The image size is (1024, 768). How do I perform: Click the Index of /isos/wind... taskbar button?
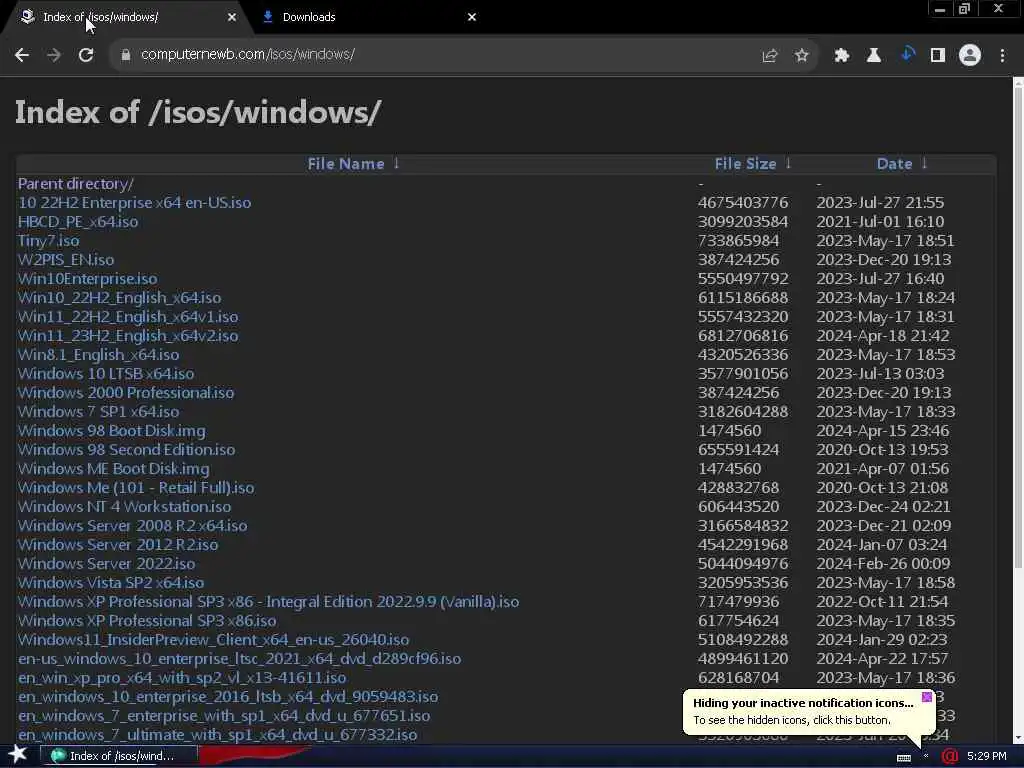tap(120, 756)
